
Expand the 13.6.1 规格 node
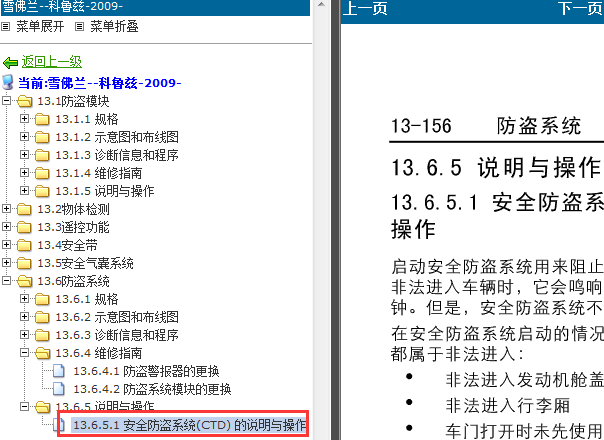24,299
